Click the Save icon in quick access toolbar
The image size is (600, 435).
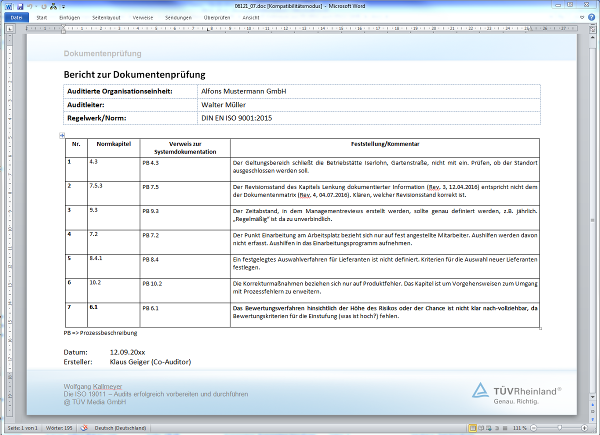click(19, 6)
